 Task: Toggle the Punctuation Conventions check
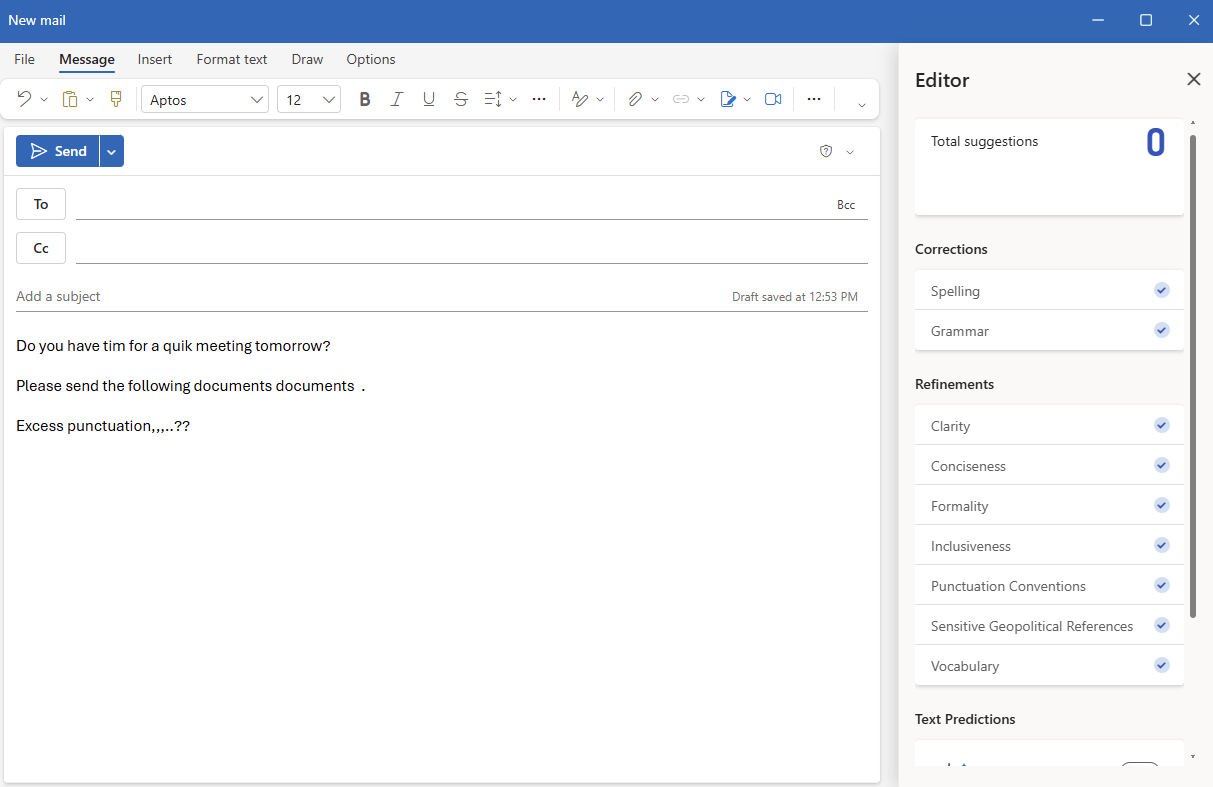tap(1161, 585)
